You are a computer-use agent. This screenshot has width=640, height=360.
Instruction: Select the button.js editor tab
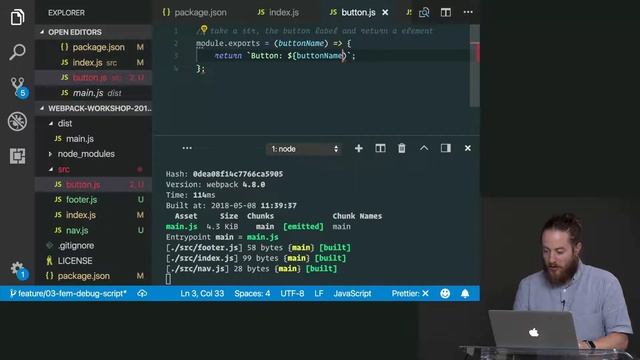[x=353, y=13]
